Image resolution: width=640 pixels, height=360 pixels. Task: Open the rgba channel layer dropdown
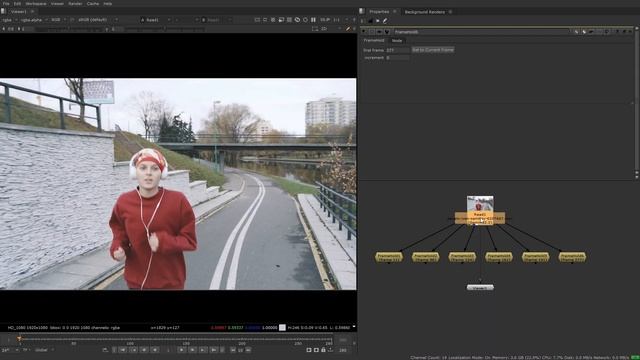[9, 20]
